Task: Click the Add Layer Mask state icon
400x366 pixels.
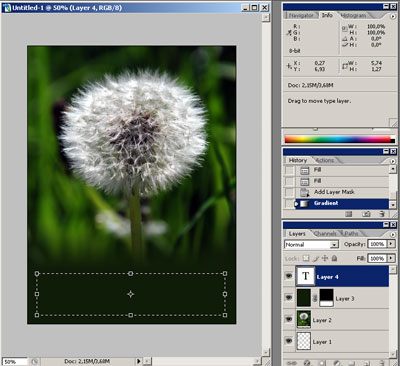Action: pos(305,192)
